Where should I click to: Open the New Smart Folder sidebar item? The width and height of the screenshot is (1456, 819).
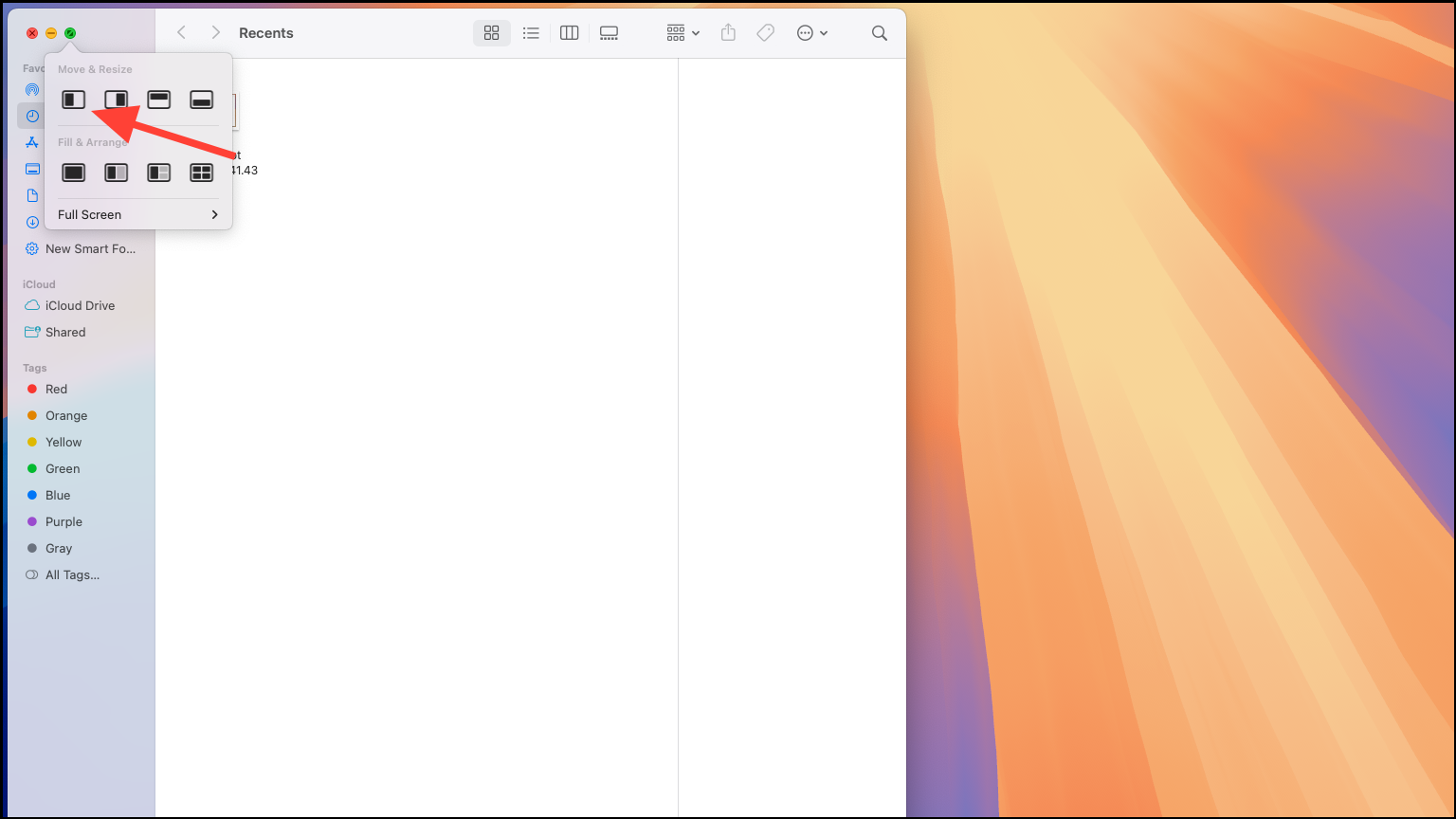point(82,248)
